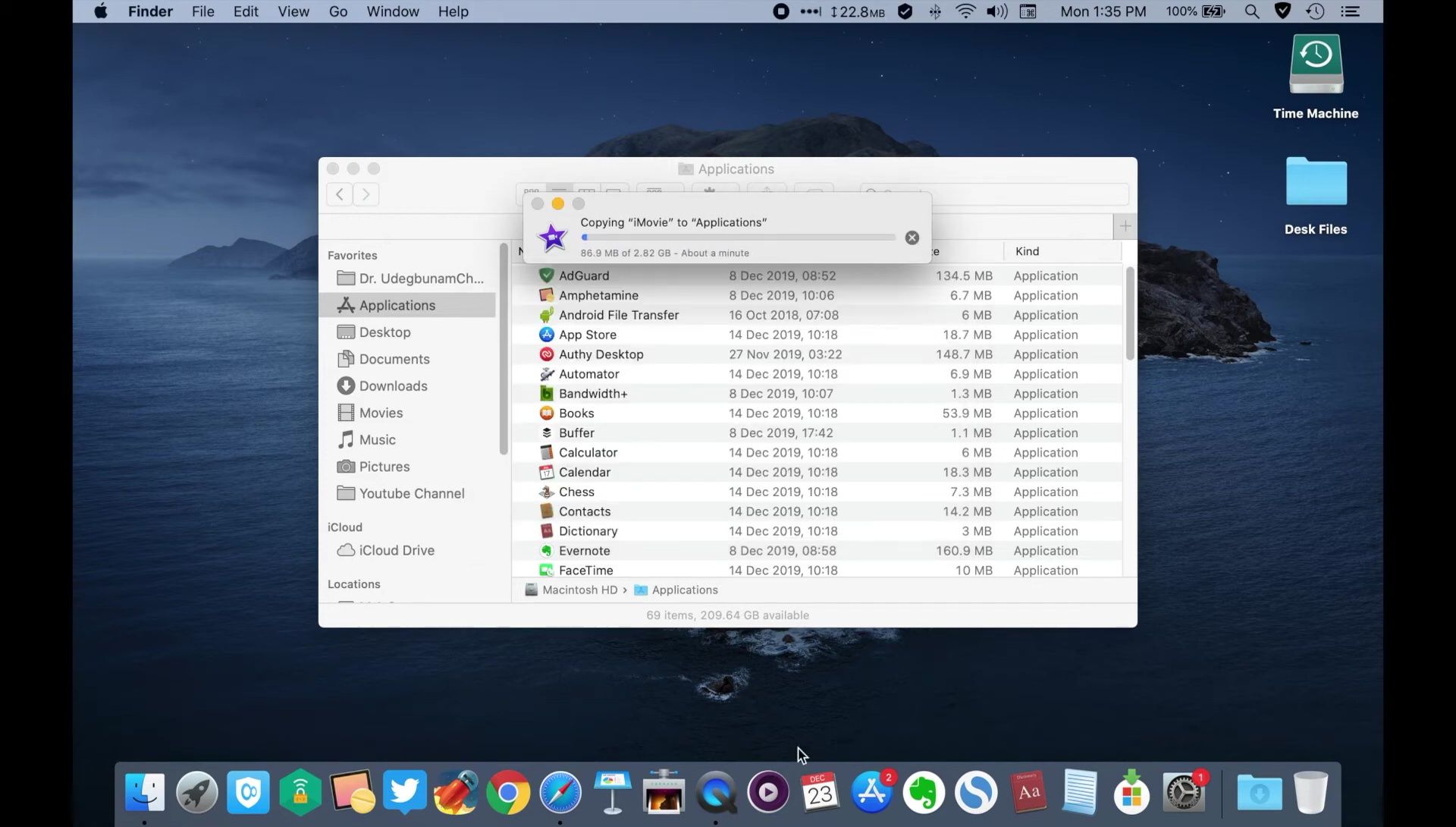The width and height of the screenshot is (1456, 827).
Task: Open the battery status menu
Action: pos(1196,11)
